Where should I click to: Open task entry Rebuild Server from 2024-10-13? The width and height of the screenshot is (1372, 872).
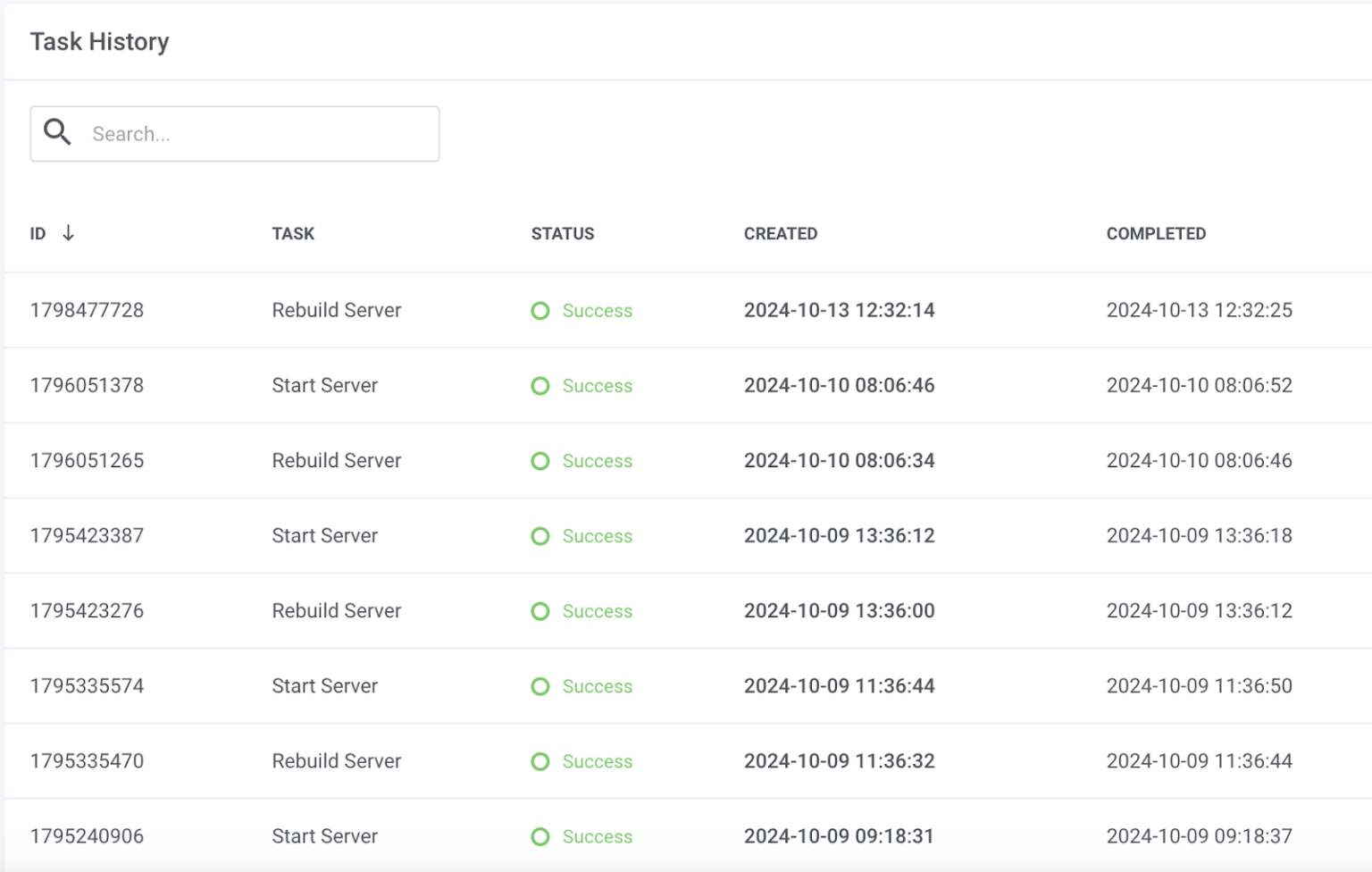[337, 310]
